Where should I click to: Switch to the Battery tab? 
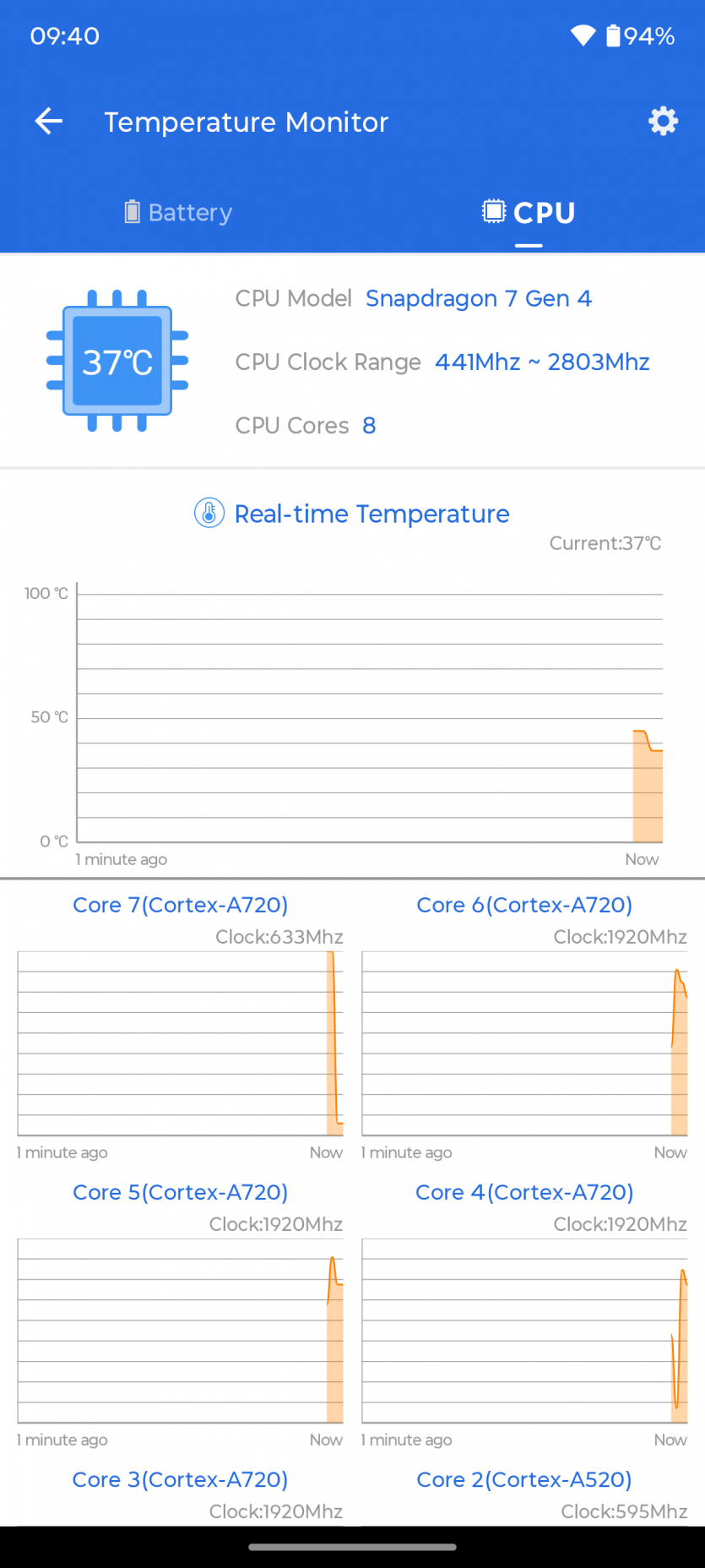(x=177, y=212)
